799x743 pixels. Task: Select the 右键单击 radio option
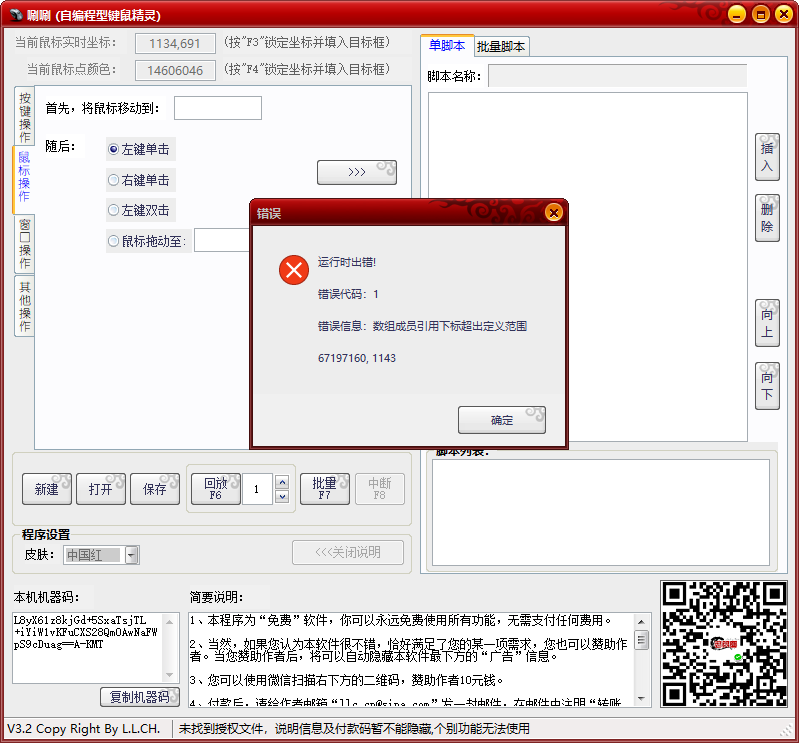[113, 180]
